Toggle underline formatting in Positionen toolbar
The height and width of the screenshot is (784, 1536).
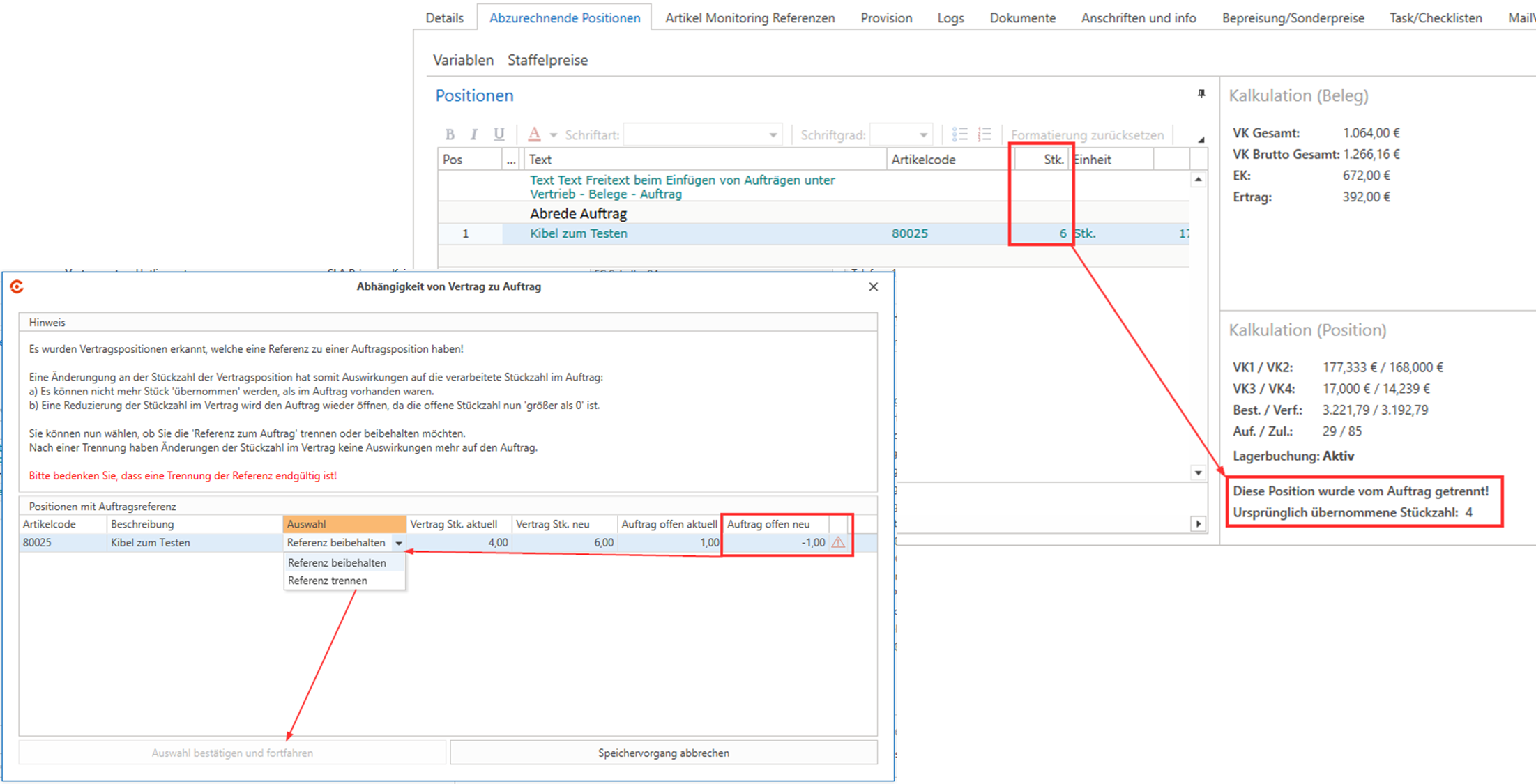coord(499,134)
